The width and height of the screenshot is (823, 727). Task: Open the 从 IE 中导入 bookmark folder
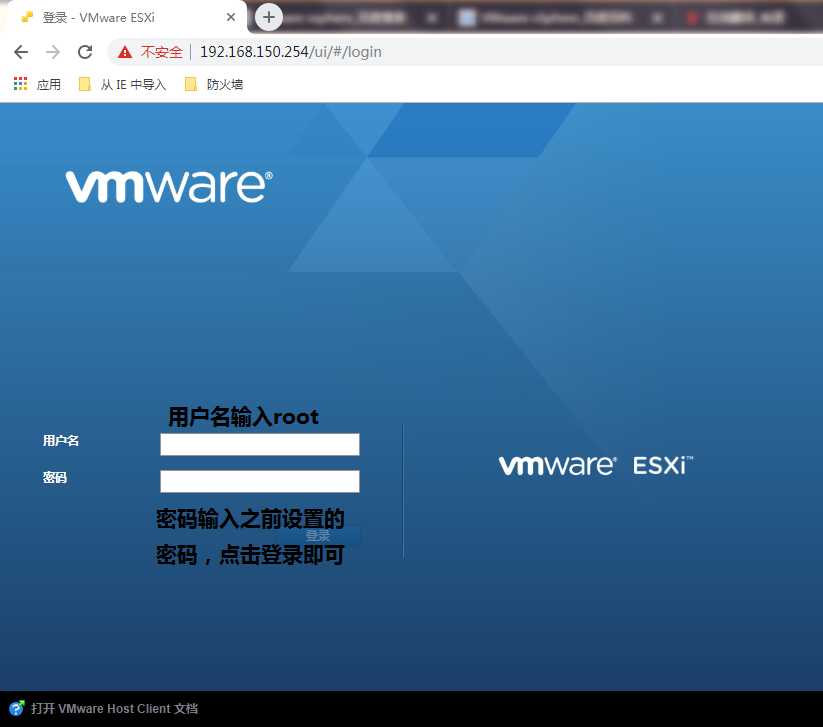(122, 85)
